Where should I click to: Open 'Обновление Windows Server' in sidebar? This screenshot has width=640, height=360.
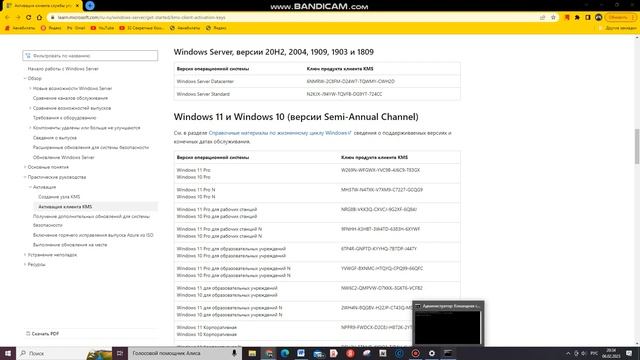[64, 157]
